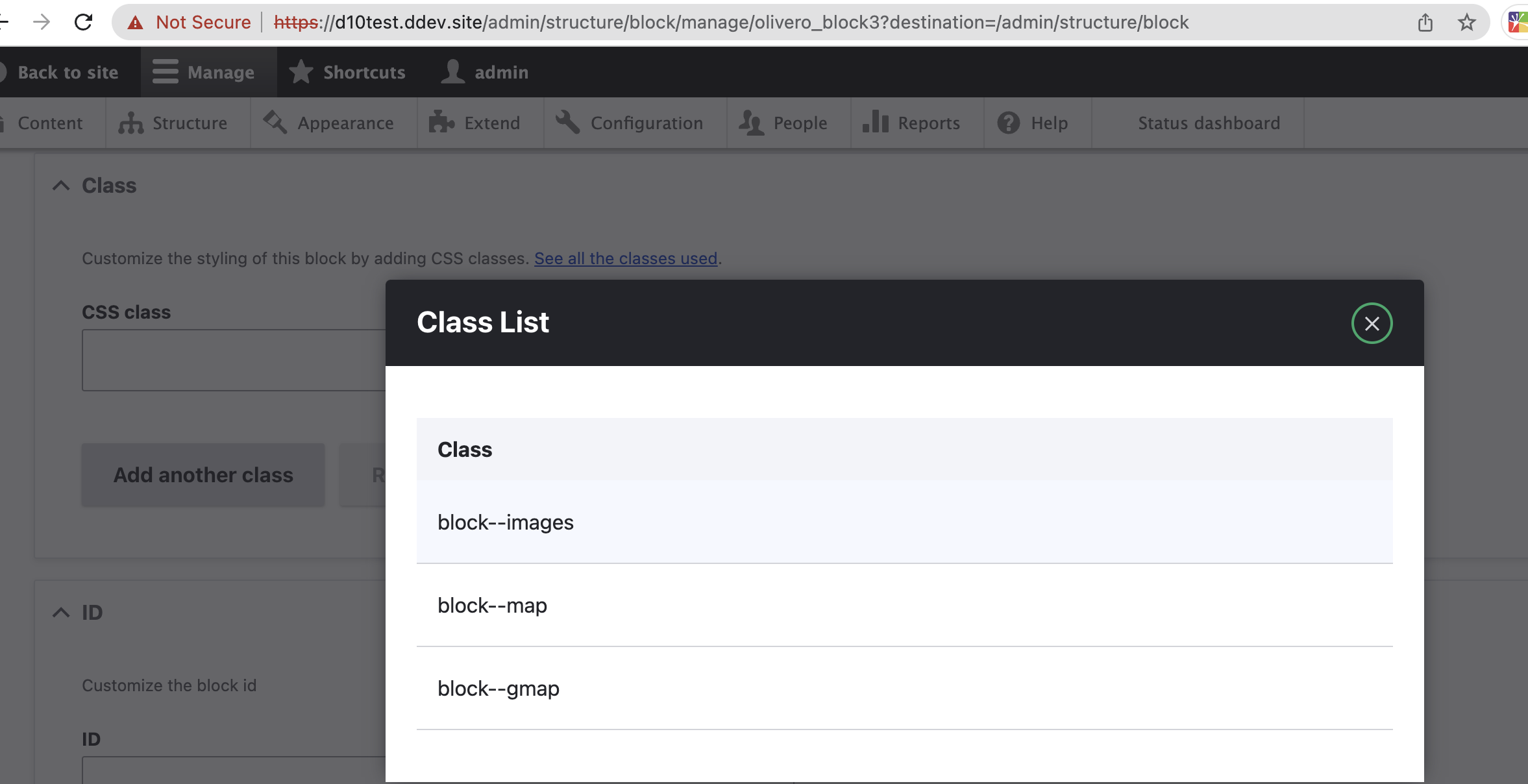The image size is (1528, 784).
Task: Click the Help question-mark icon
Action: (1008, 122)
